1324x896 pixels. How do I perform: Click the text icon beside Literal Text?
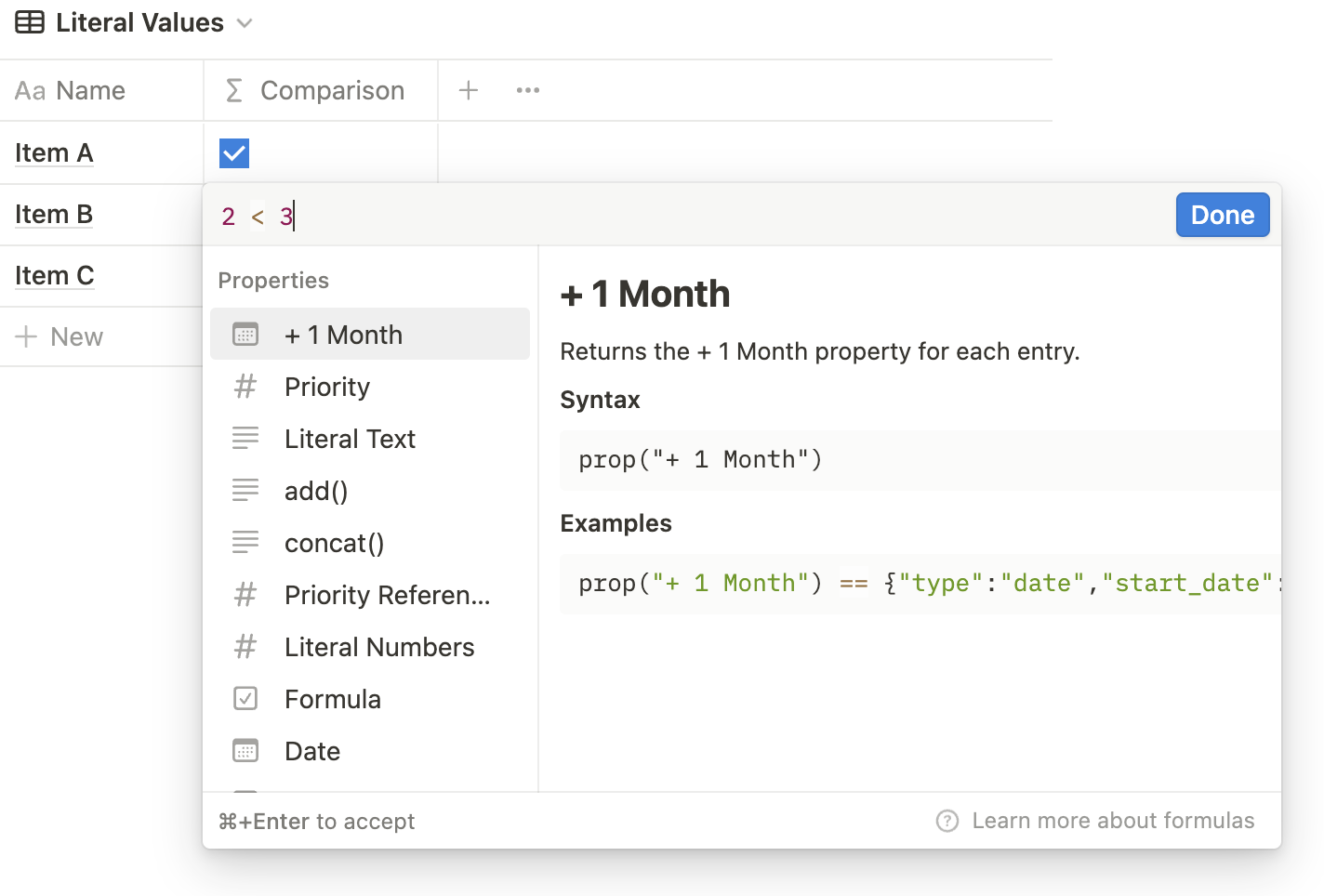tap(245, 438)
